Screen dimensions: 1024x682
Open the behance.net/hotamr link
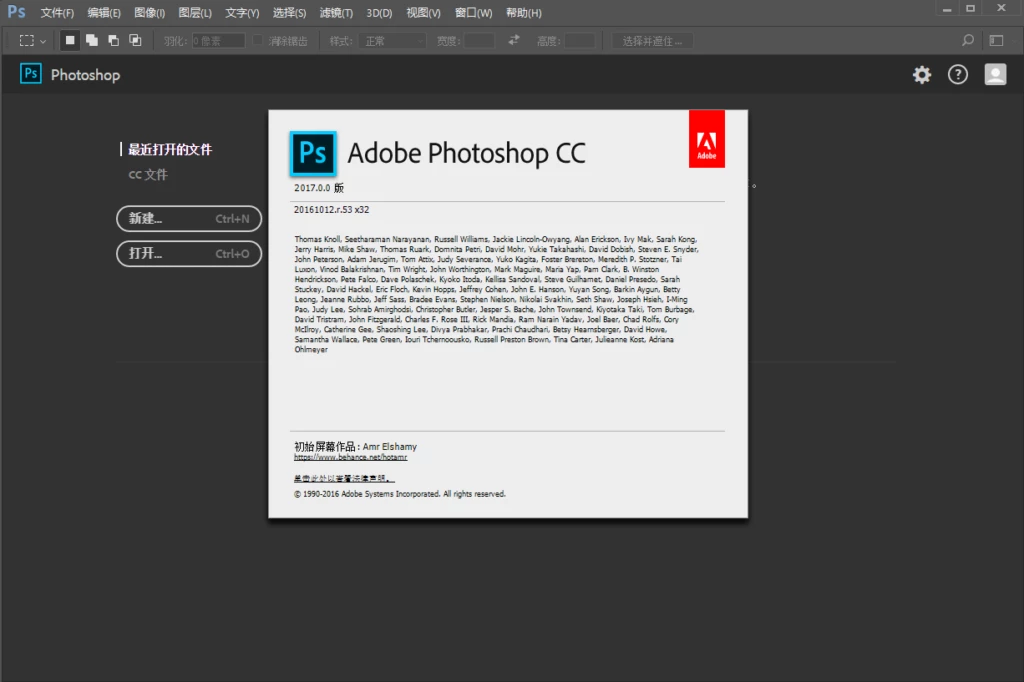351,457
